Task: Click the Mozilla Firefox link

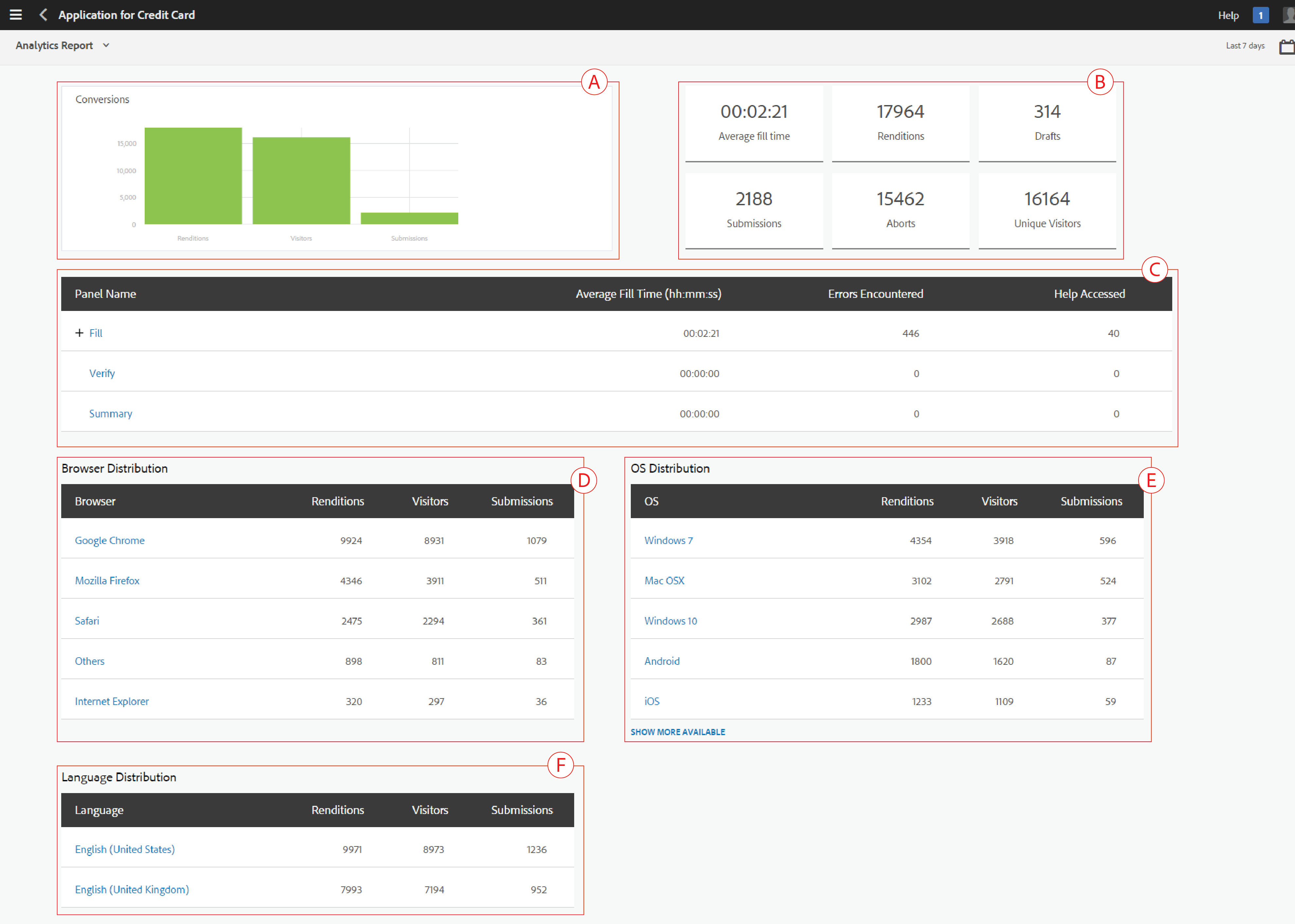Action: [107, 580]
